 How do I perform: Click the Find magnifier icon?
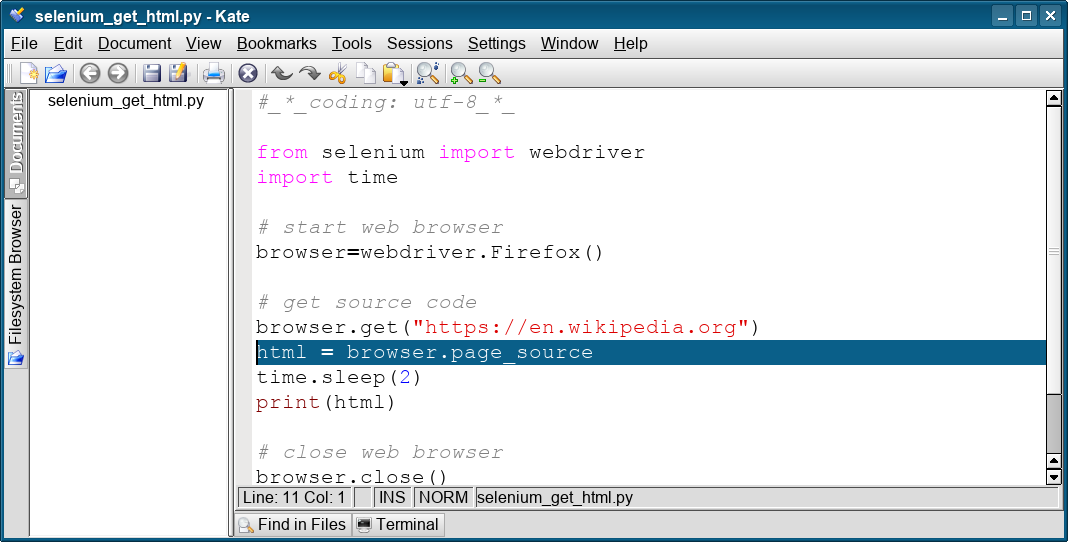[x=427, y=73]
